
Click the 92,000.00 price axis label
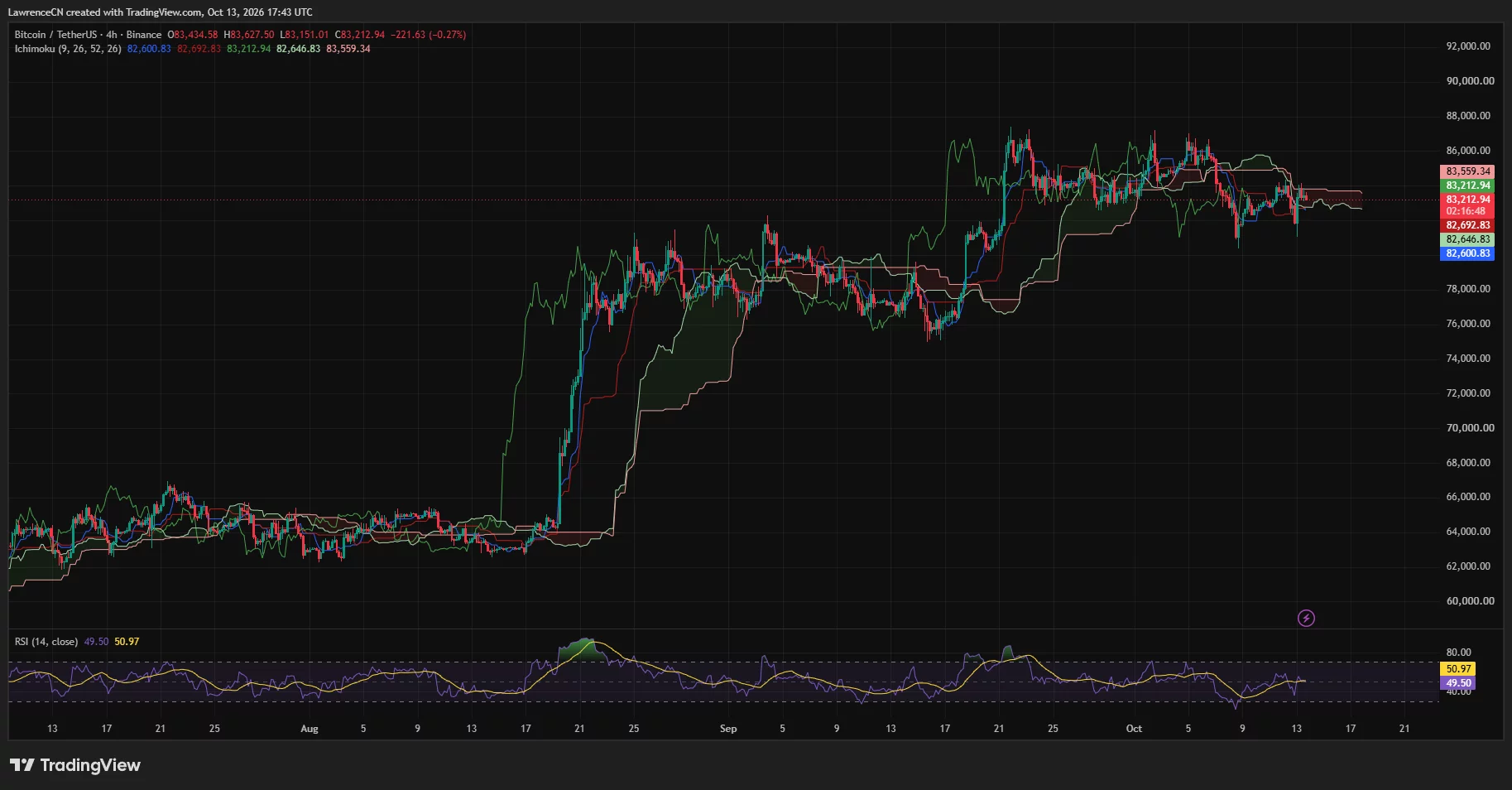pos(1468,46)
